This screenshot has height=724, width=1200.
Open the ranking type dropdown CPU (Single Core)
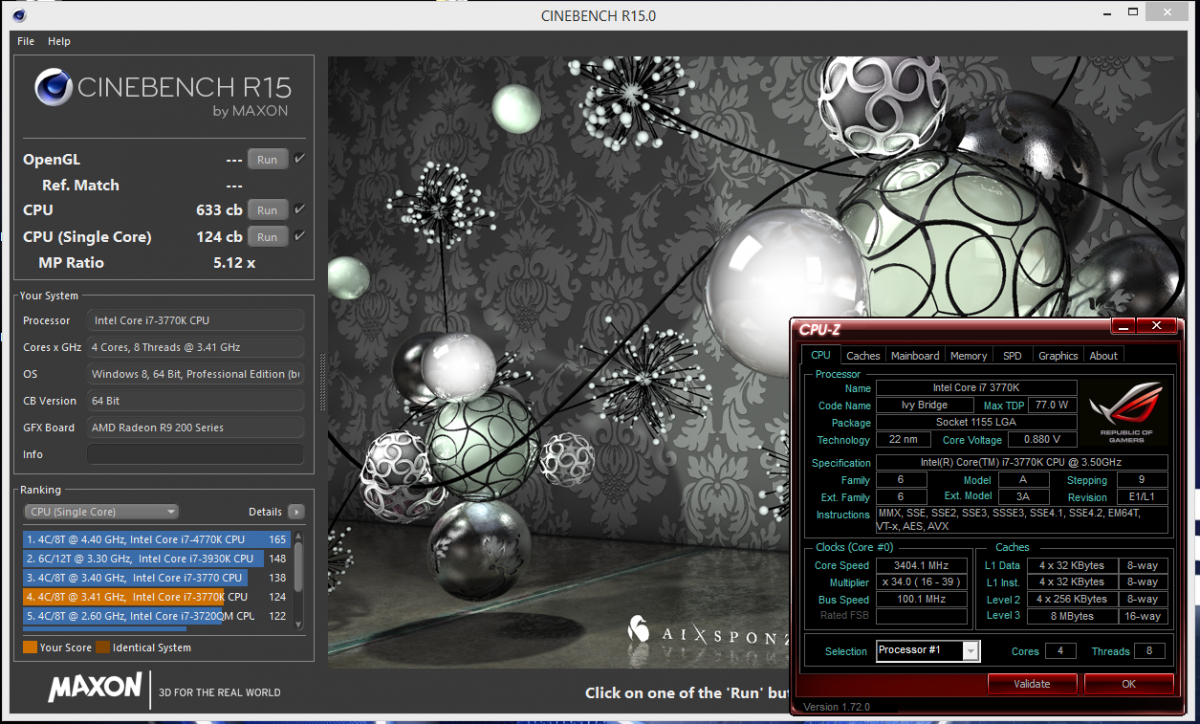pyautogui.click(x=101, y=512)
